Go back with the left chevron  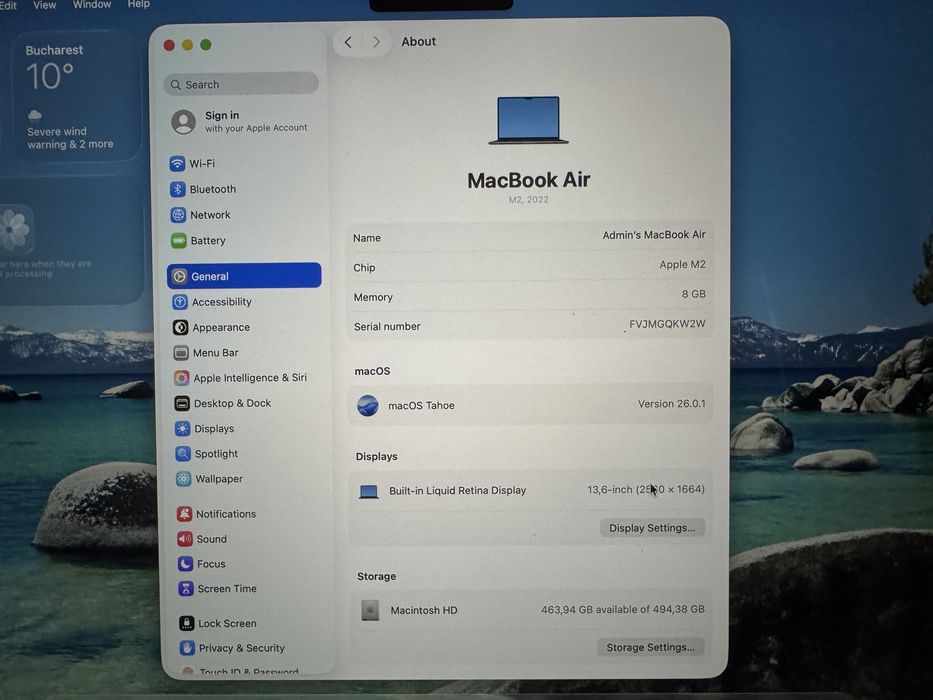pyautogui.click(x=348, y=42)
